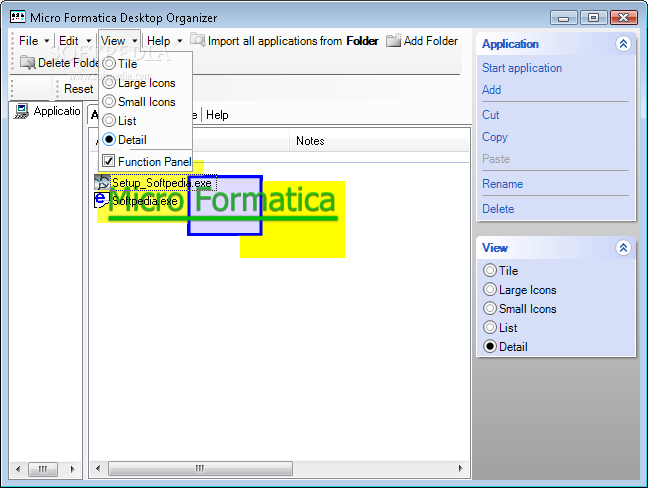Click the Softpedia.exe file icon
Image resolution: width=648 pixels, height=488 pixels.
click(x=102, y=200)
